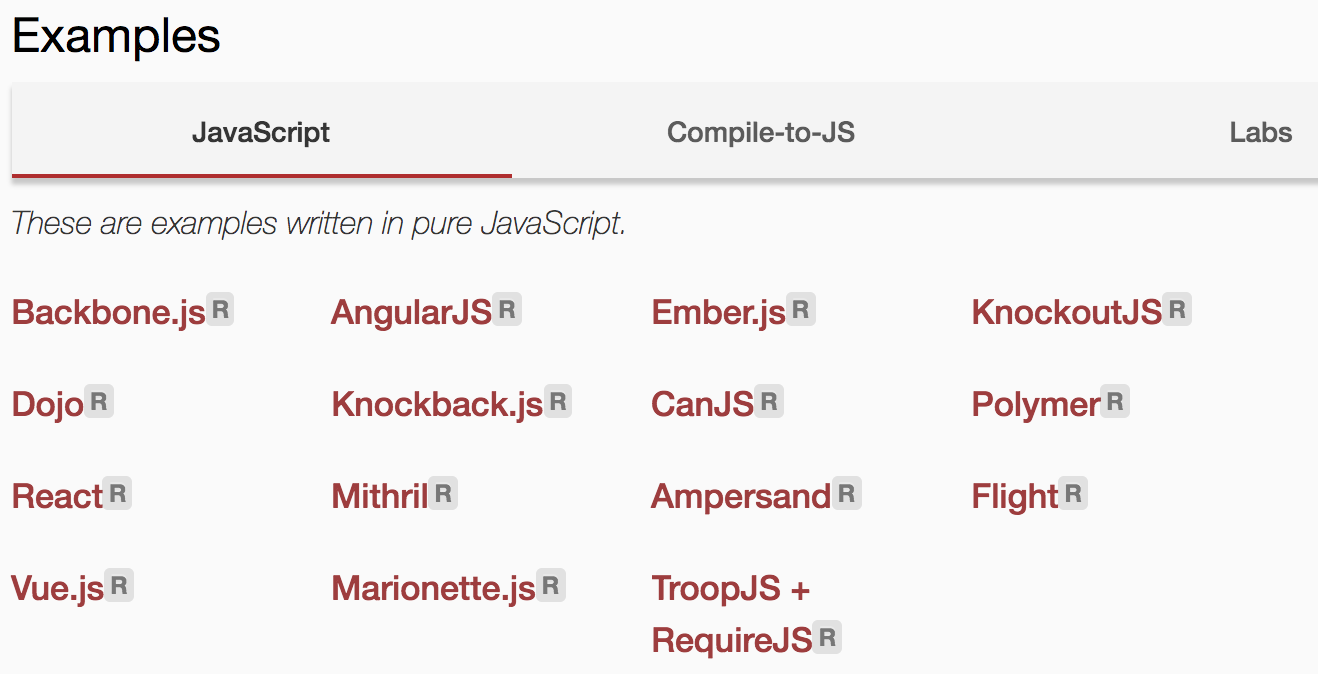
Task: Click the R badge beside AngularJS
Action: click(x=507, y=310)
